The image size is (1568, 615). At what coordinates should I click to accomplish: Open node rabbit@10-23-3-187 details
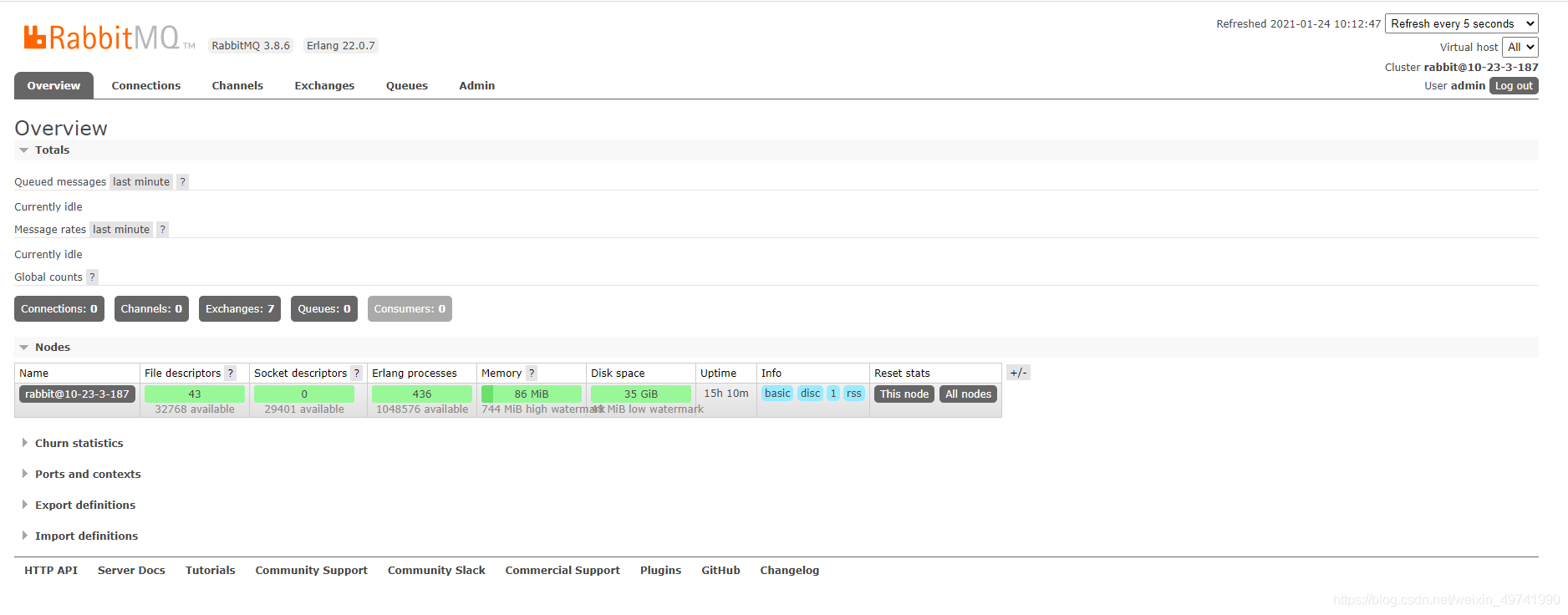pyautogui.click(x=77, y=394)
